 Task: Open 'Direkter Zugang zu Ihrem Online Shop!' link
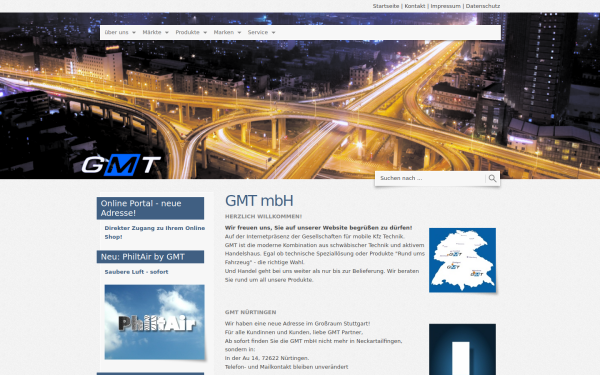[155, 232]
